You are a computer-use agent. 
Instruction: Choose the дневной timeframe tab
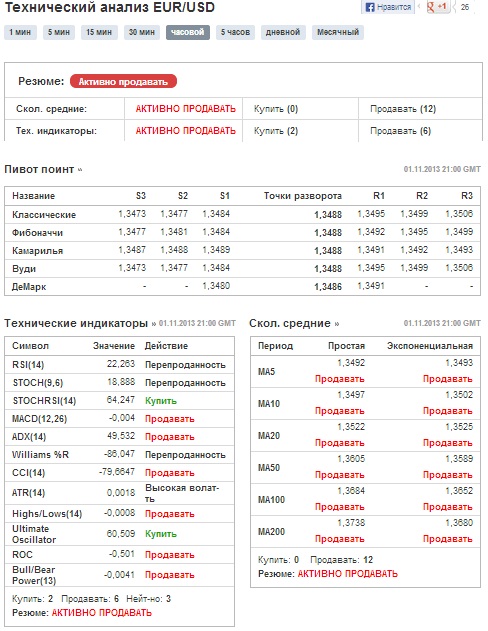pos(283,32)
